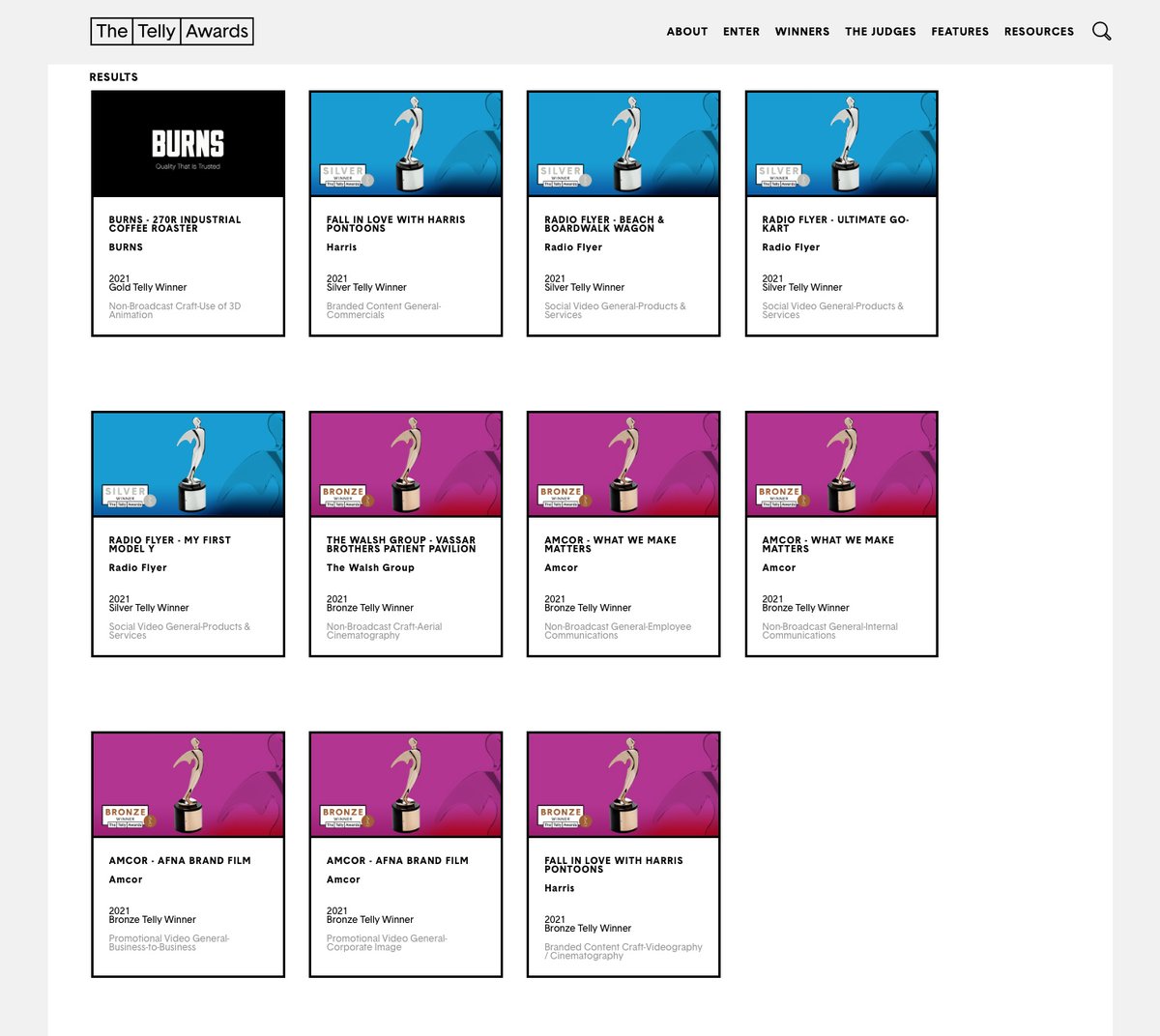This screenshot has height=1036, width=1160.
Task: Open thumbnail of Amcor AFNA Corporate Image entry
Action: pyautogui.click(x=406, y=785)
